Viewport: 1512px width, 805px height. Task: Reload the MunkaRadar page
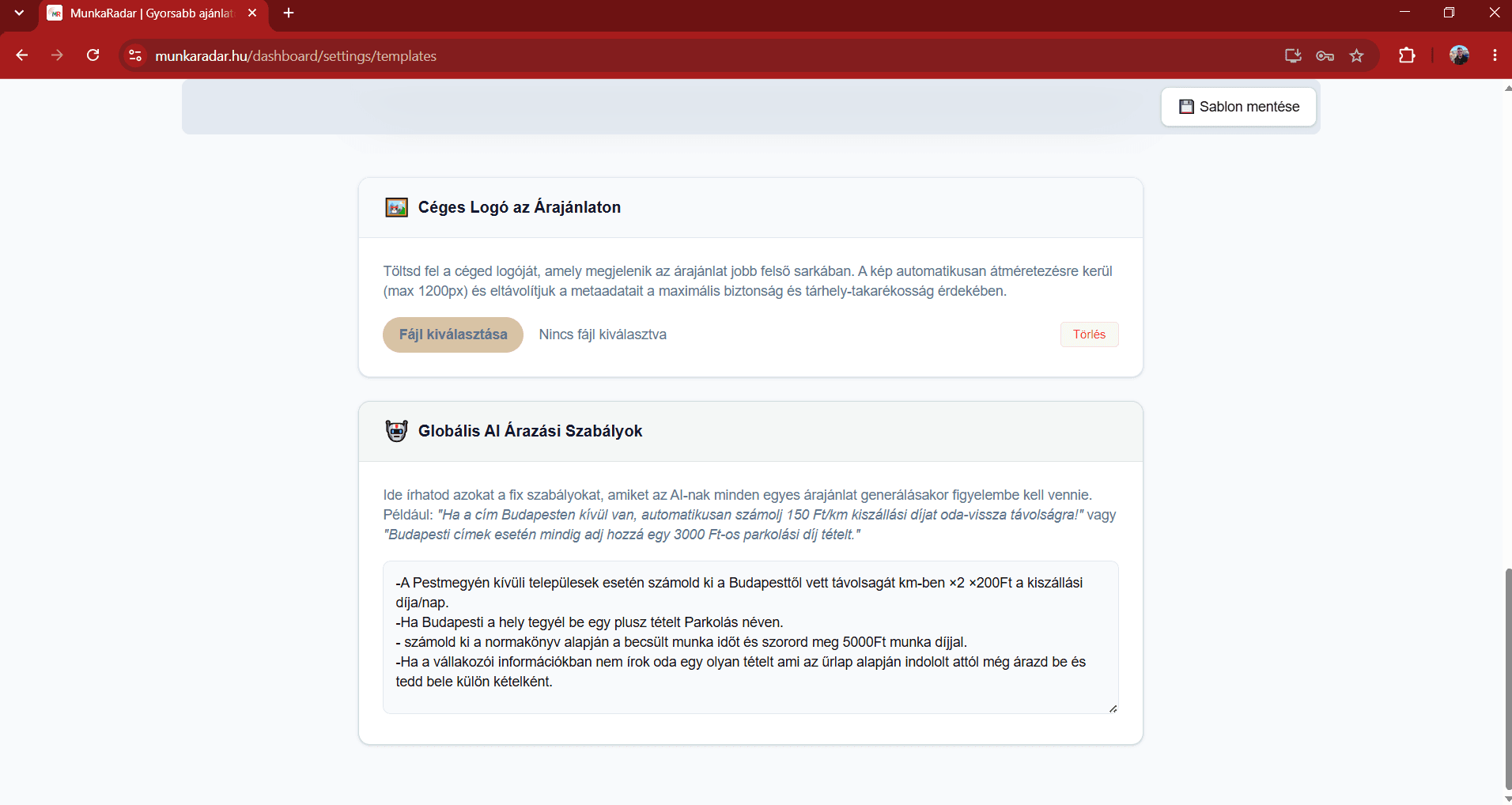pos(93,55)
